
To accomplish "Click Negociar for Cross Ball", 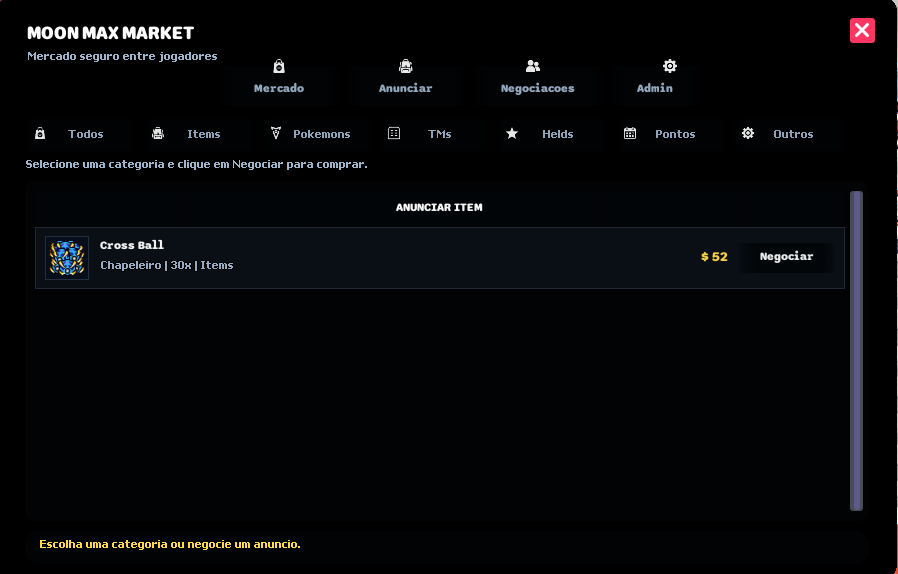I will [786, 257].
